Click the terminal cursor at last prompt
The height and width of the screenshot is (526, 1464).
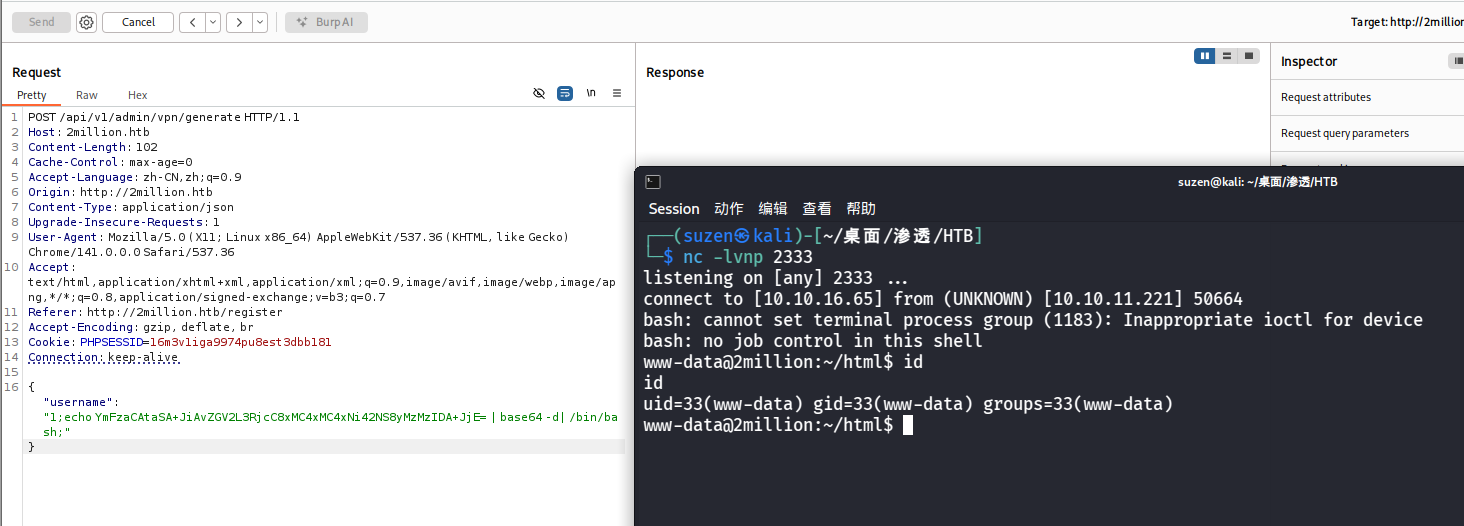pyautogui.click(x=907, y=425)
